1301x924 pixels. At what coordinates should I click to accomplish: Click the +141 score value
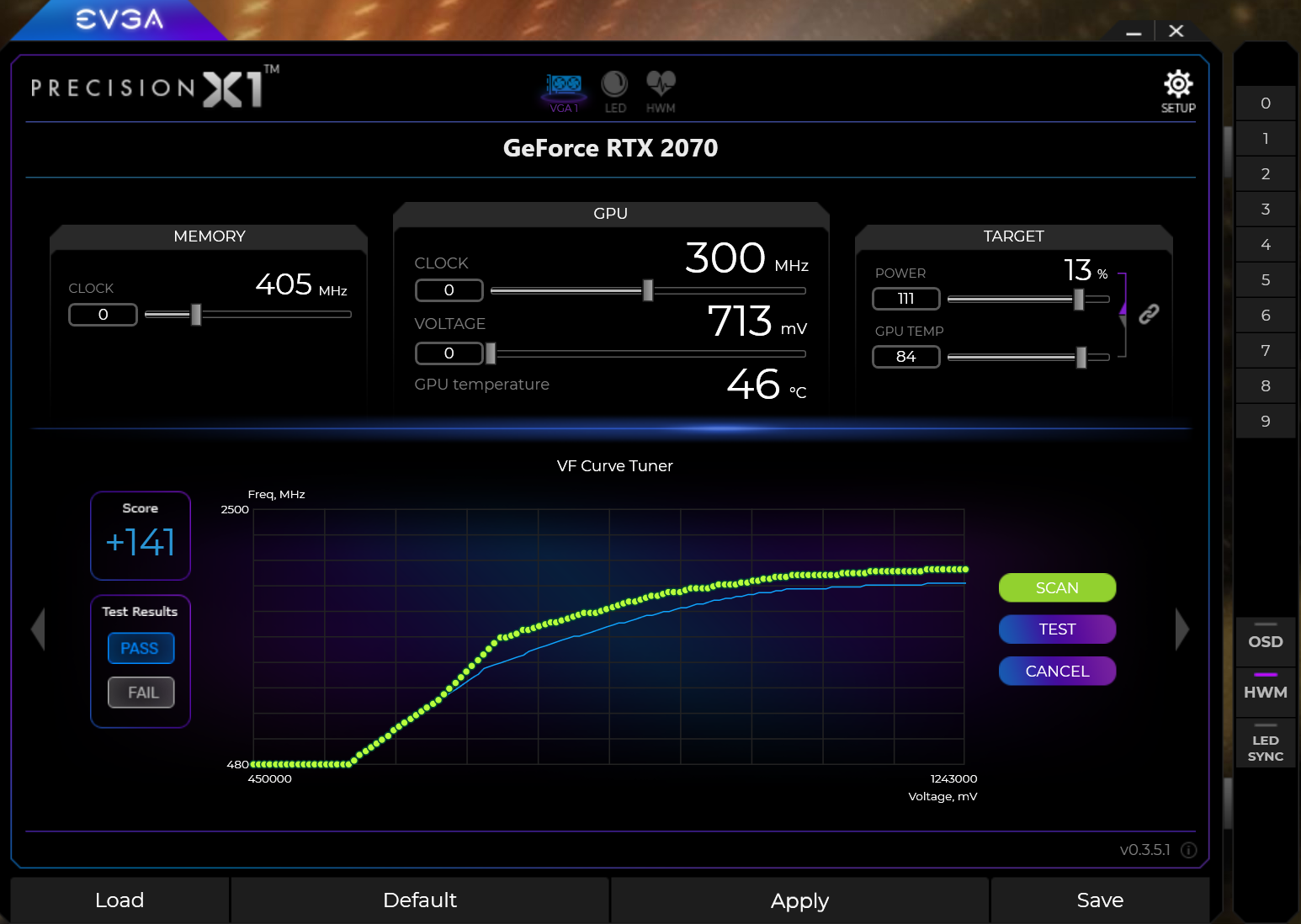tap(141, 542)
